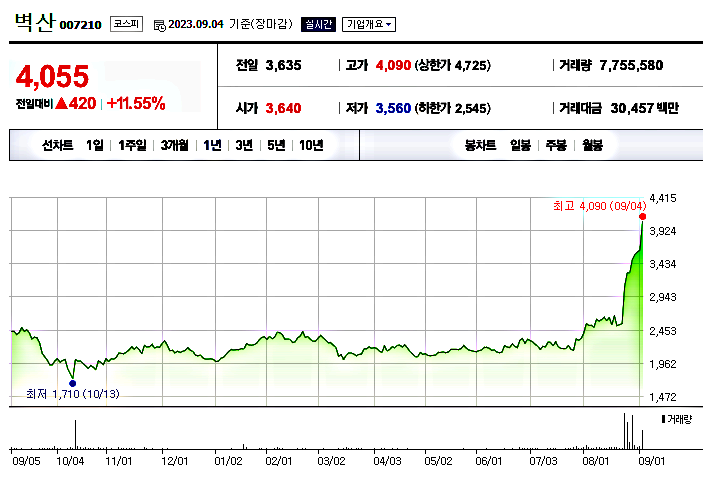The height and width of the screenshot is (482, 703).
Task: Click the blue 최저 1,710 marker dot
Action: click(x=73, y=383)
